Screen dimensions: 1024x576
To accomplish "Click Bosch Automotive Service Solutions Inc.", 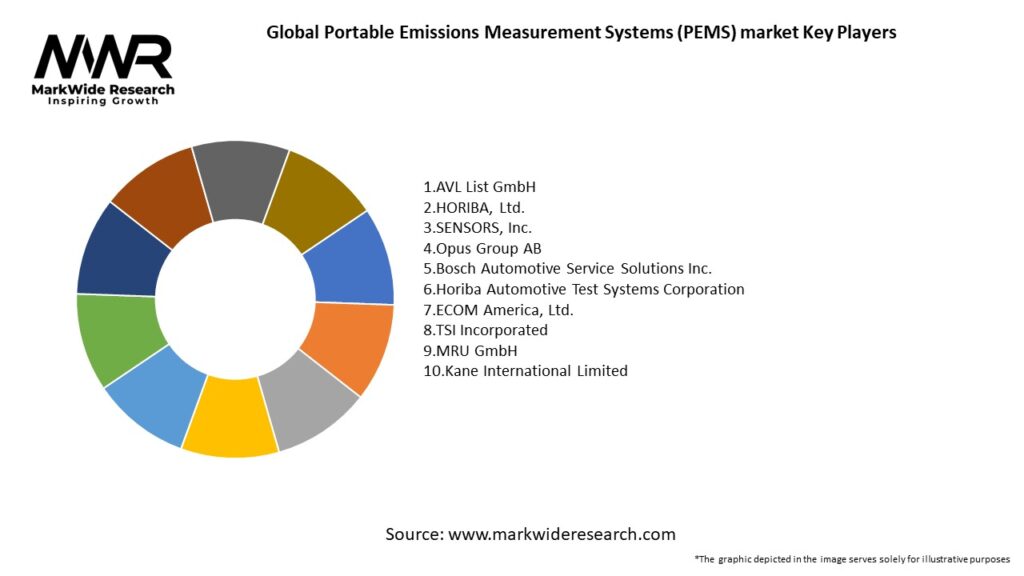I will click(567, 269).
